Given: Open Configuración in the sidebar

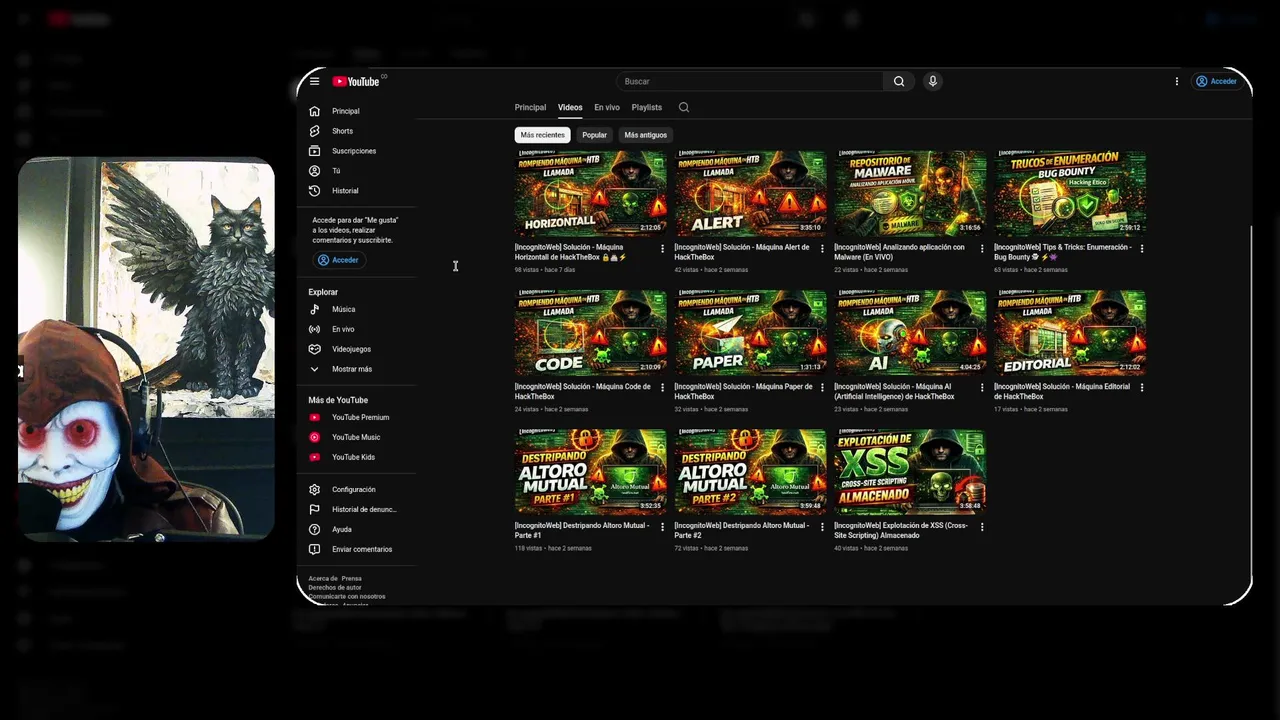Looking at the screenshot, I should [356, 489].
